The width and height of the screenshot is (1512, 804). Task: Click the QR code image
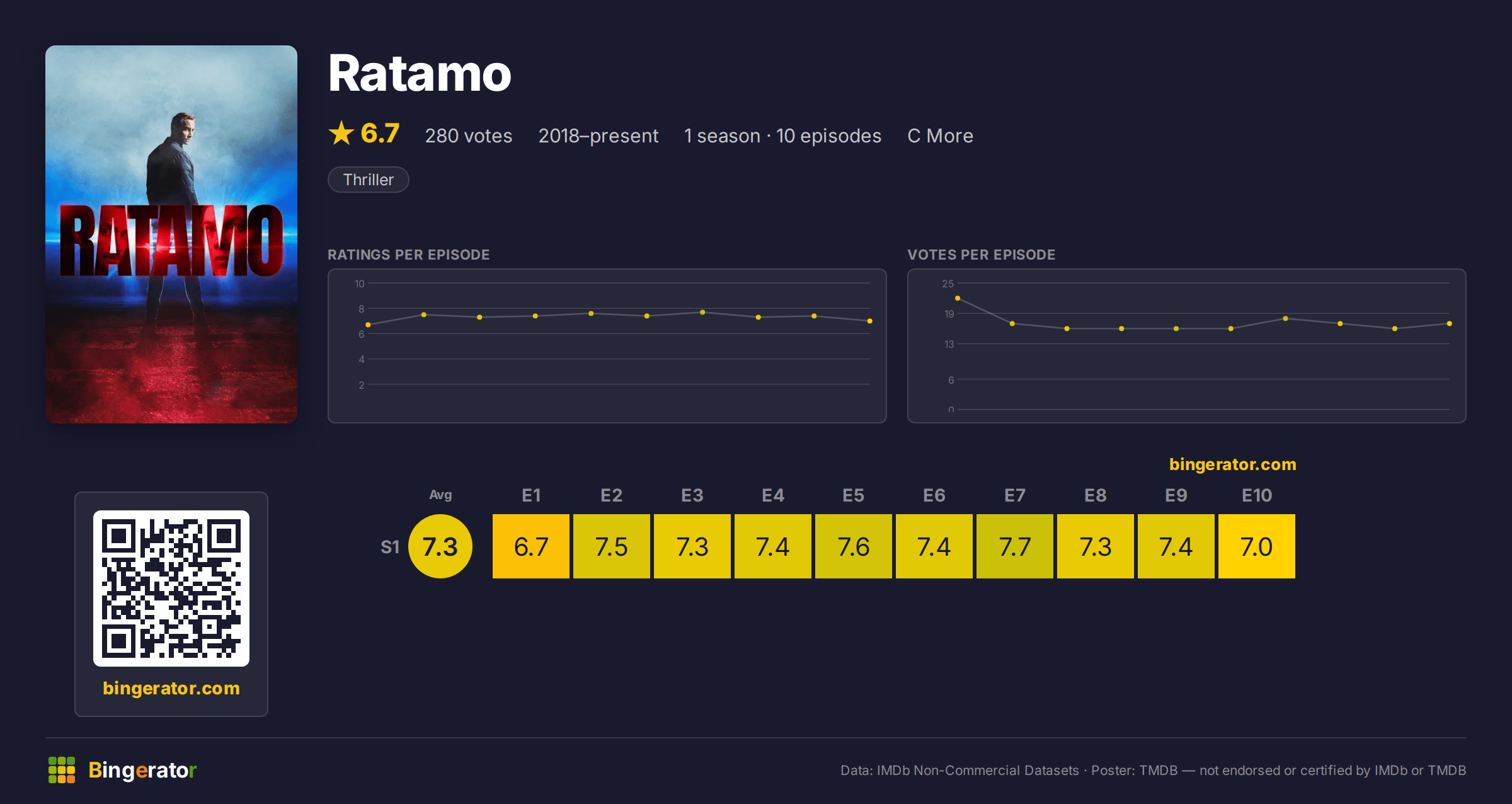pos(171,589)
